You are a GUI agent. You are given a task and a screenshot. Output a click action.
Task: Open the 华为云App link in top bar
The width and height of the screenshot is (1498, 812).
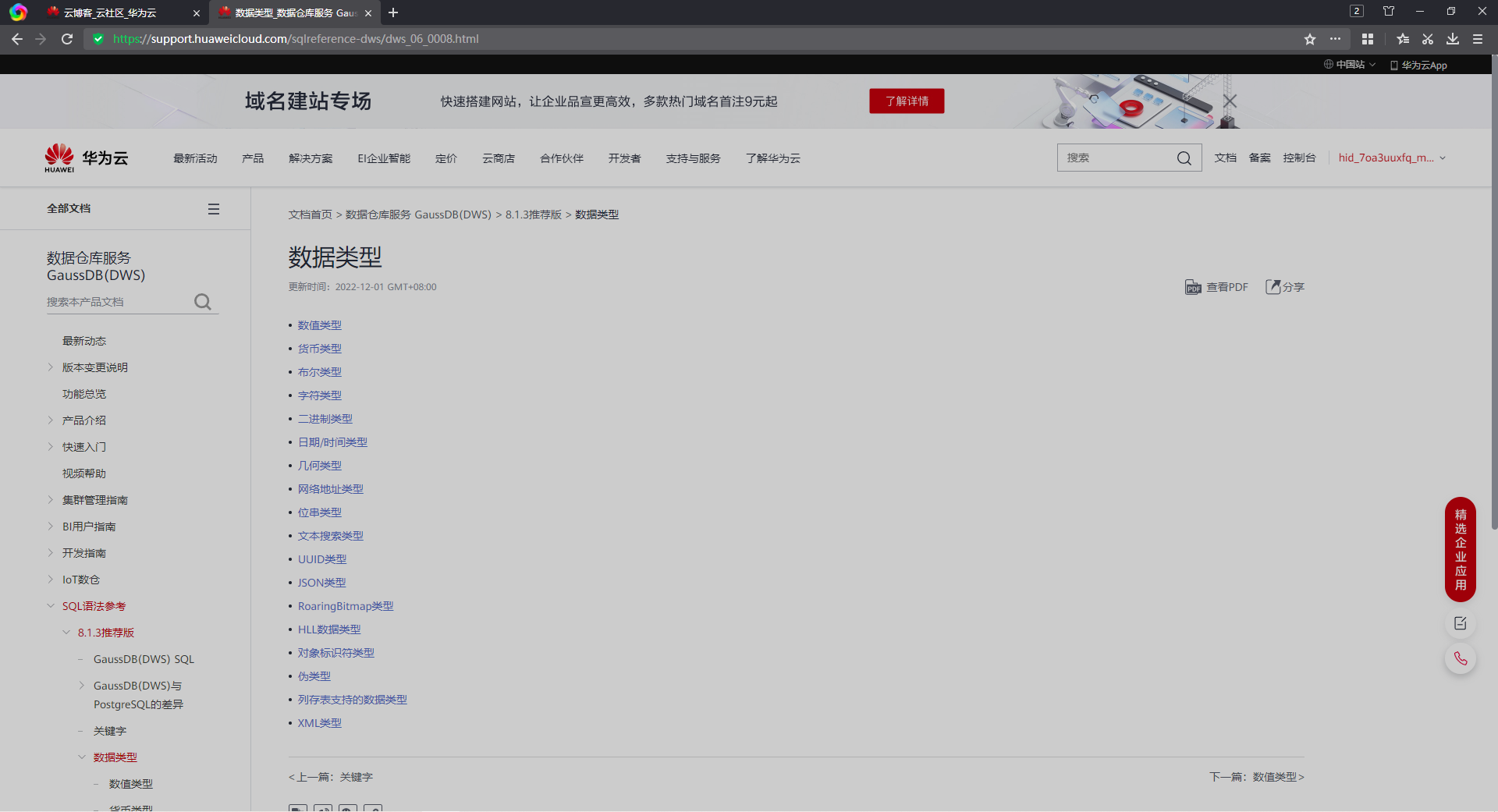[x=1418, y=65]
